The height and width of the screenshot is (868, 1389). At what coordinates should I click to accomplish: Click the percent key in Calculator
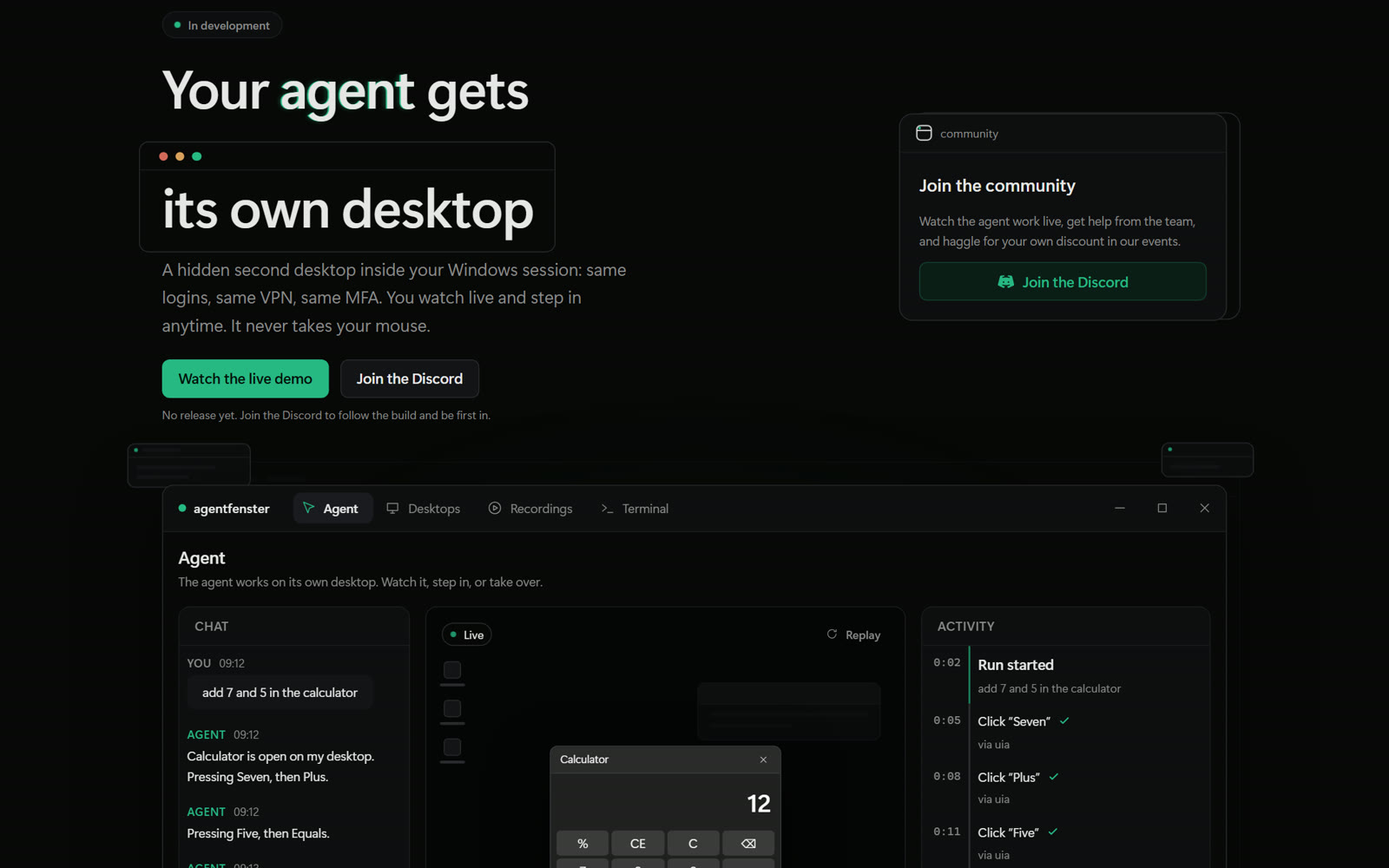[583, 844]
